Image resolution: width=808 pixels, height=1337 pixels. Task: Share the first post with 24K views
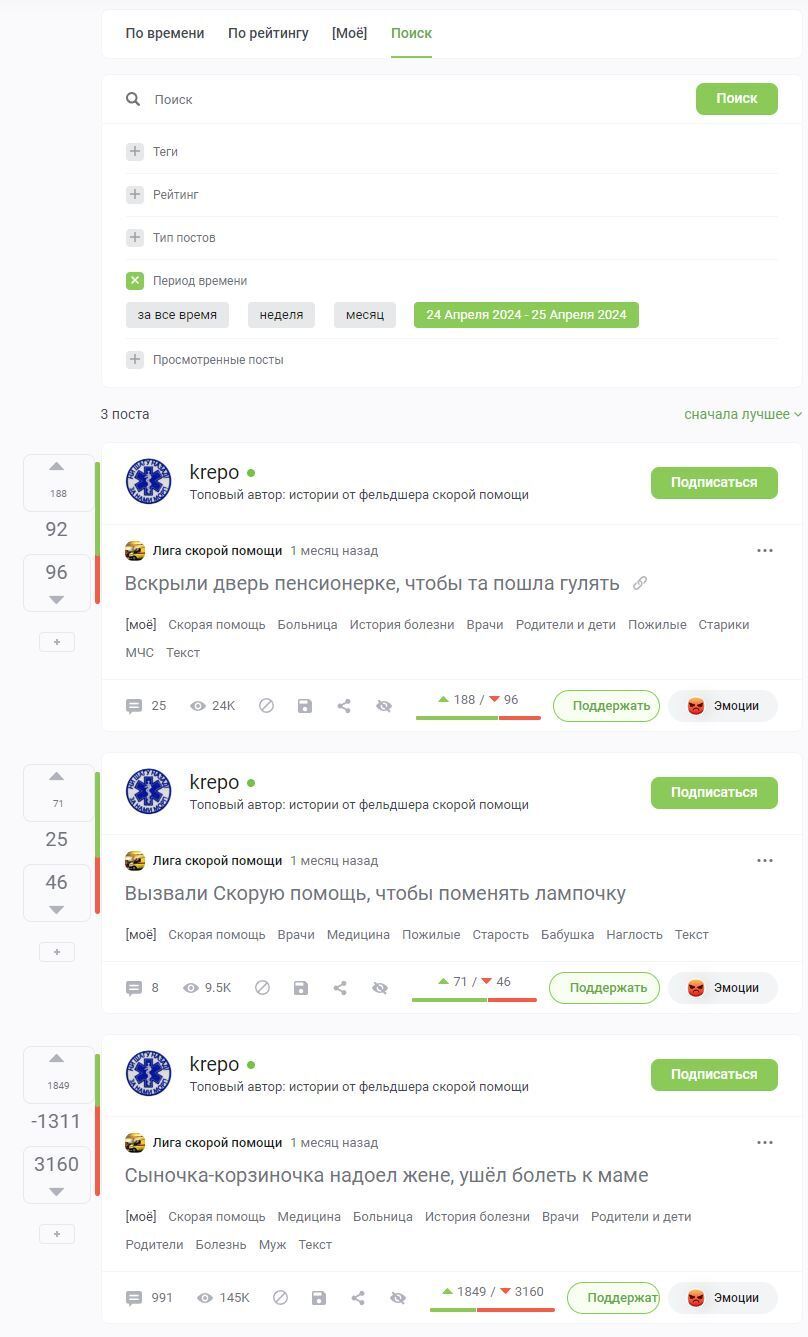344,706
